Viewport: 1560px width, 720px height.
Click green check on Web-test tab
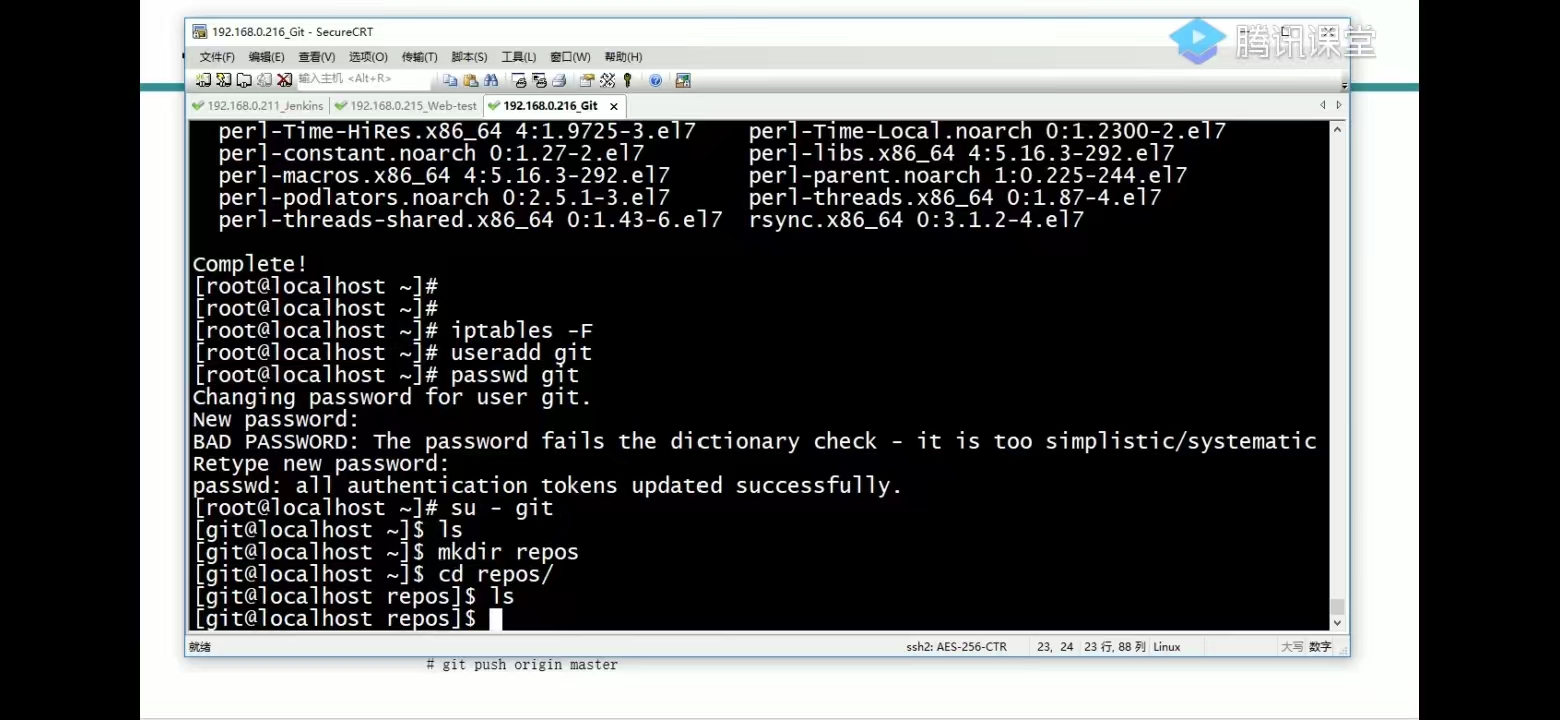(x=341, y=105)
